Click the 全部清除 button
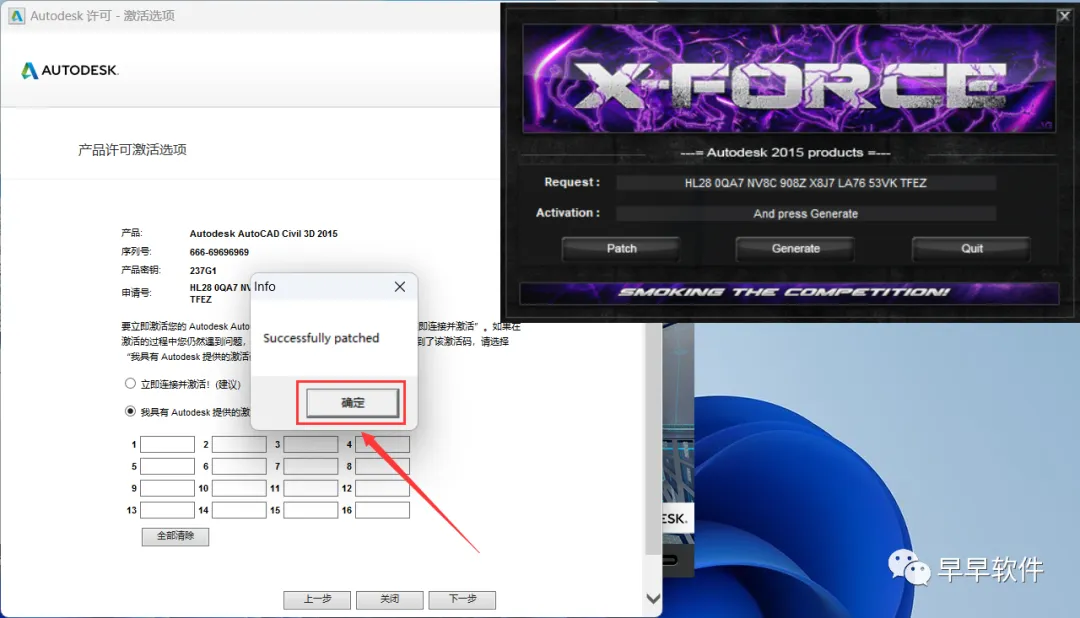Screen dimensions: 1080x618 click(175, 536)
